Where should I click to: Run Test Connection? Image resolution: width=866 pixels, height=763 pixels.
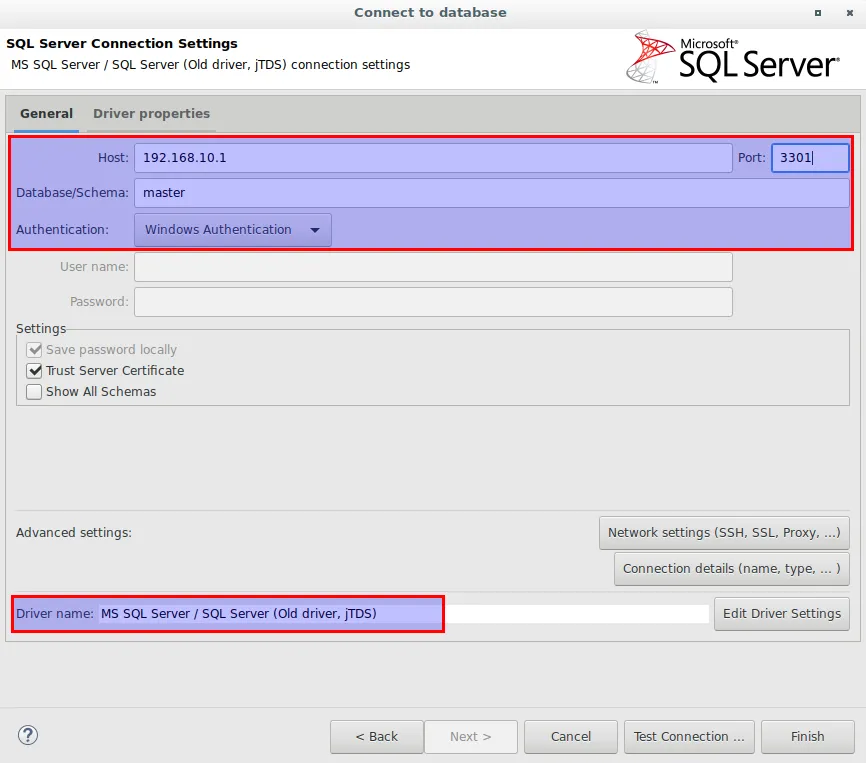click(689, 737)
